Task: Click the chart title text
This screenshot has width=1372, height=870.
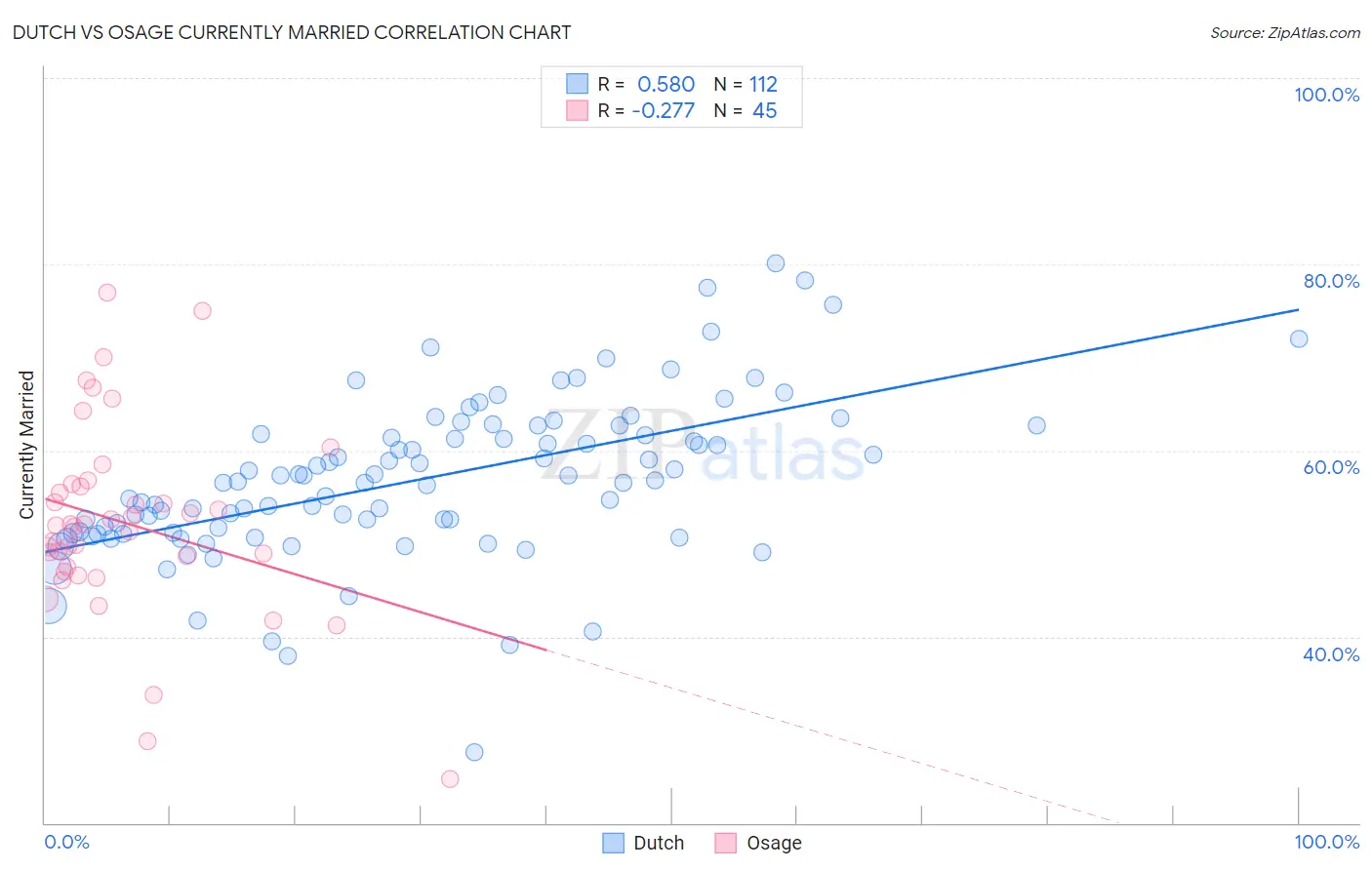Action: (x=292, y=32)
